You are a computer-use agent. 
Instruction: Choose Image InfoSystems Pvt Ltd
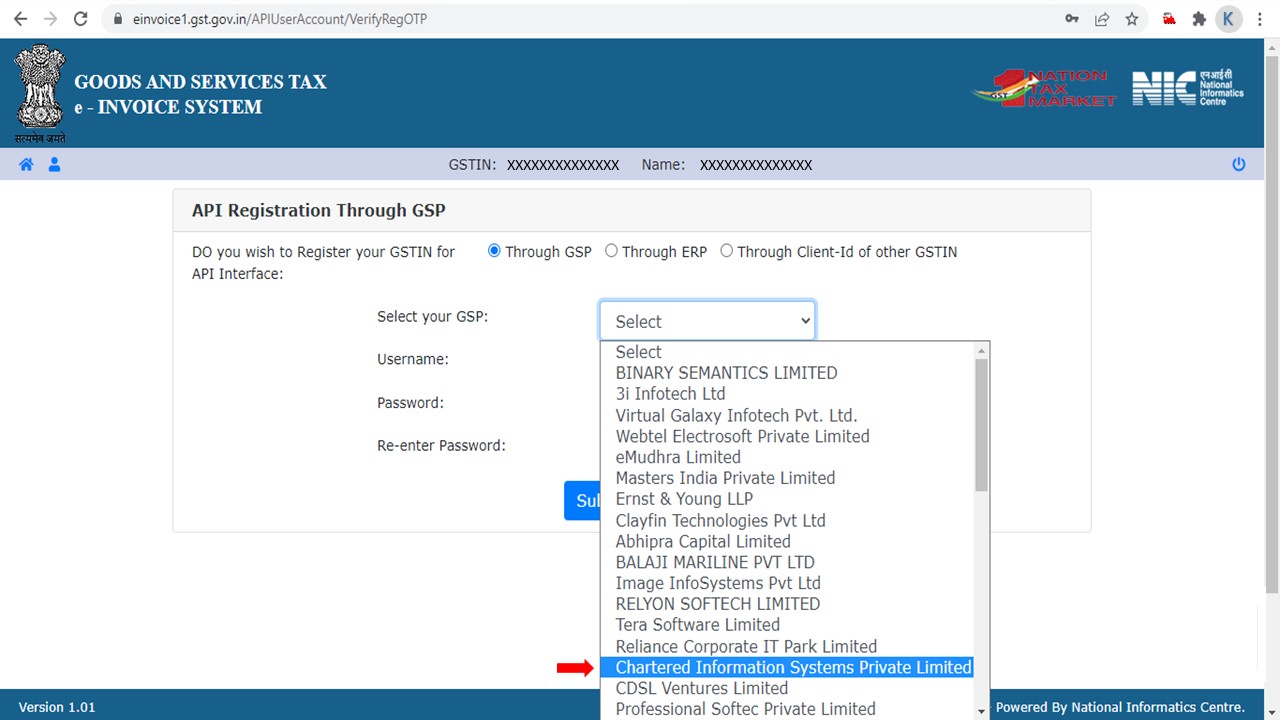787,583
